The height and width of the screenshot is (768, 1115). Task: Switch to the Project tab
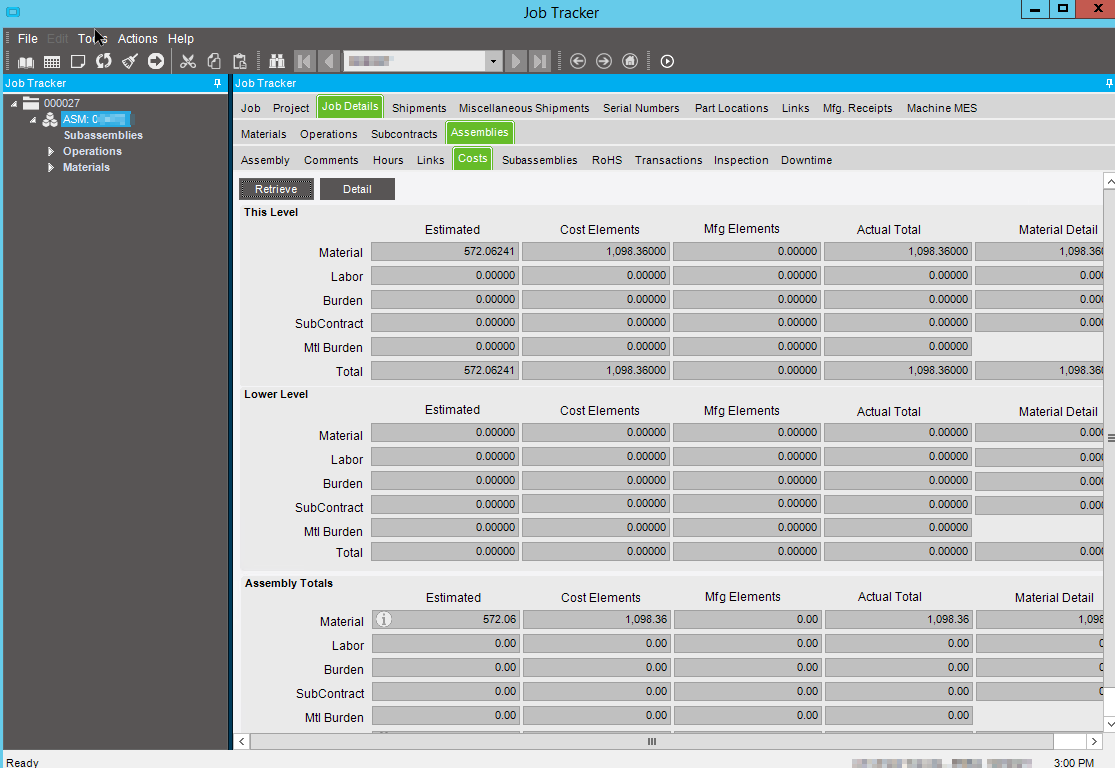click(x=291, y=108)
